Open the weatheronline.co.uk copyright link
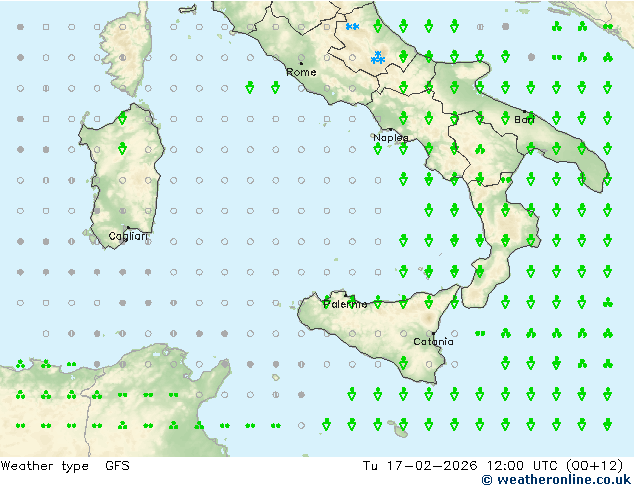Image resolution: width=634 pixels, height=490 pixels. [x=556, y=480]
